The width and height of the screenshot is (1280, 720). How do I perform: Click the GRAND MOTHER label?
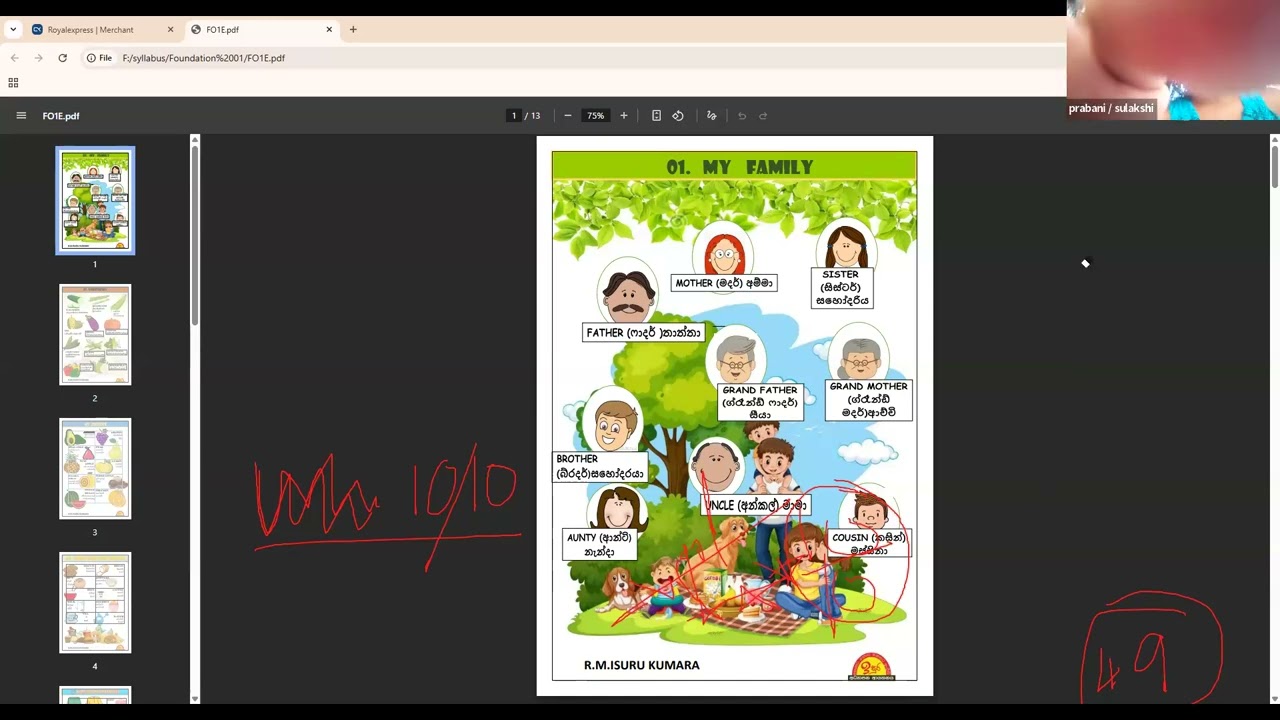pos(869,399)
